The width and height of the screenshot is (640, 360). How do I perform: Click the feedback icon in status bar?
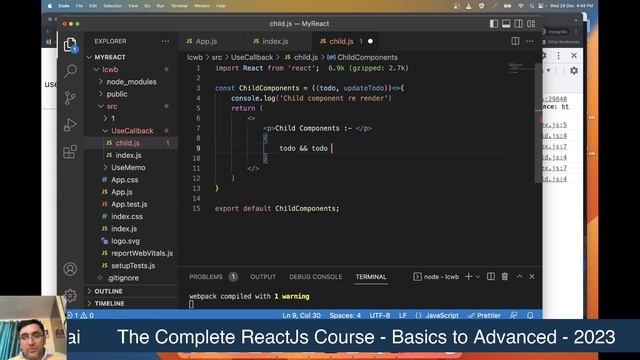coord(514,315)
